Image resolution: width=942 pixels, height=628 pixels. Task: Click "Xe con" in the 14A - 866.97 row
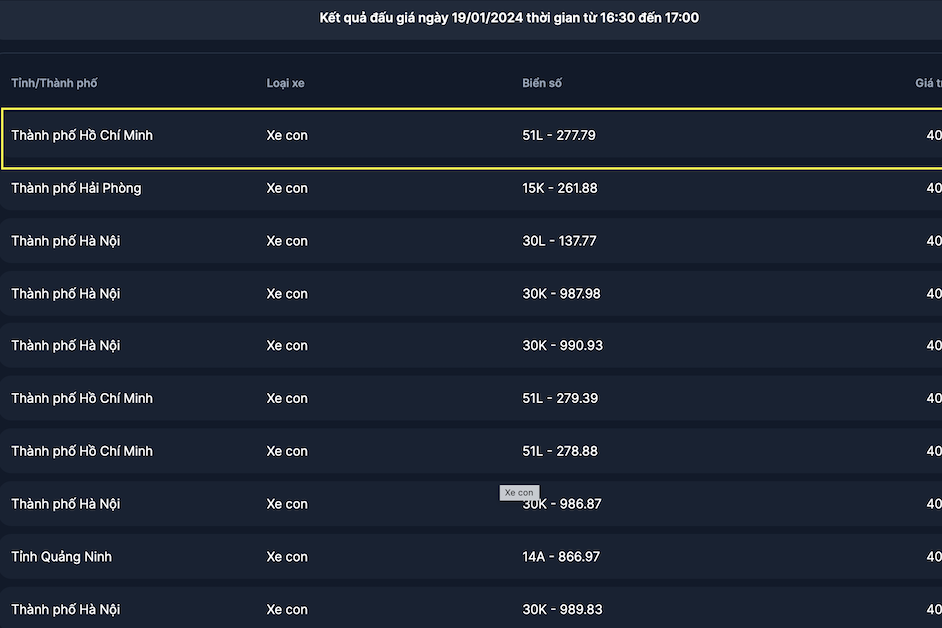pyautogui.click(x=287, y=557)
